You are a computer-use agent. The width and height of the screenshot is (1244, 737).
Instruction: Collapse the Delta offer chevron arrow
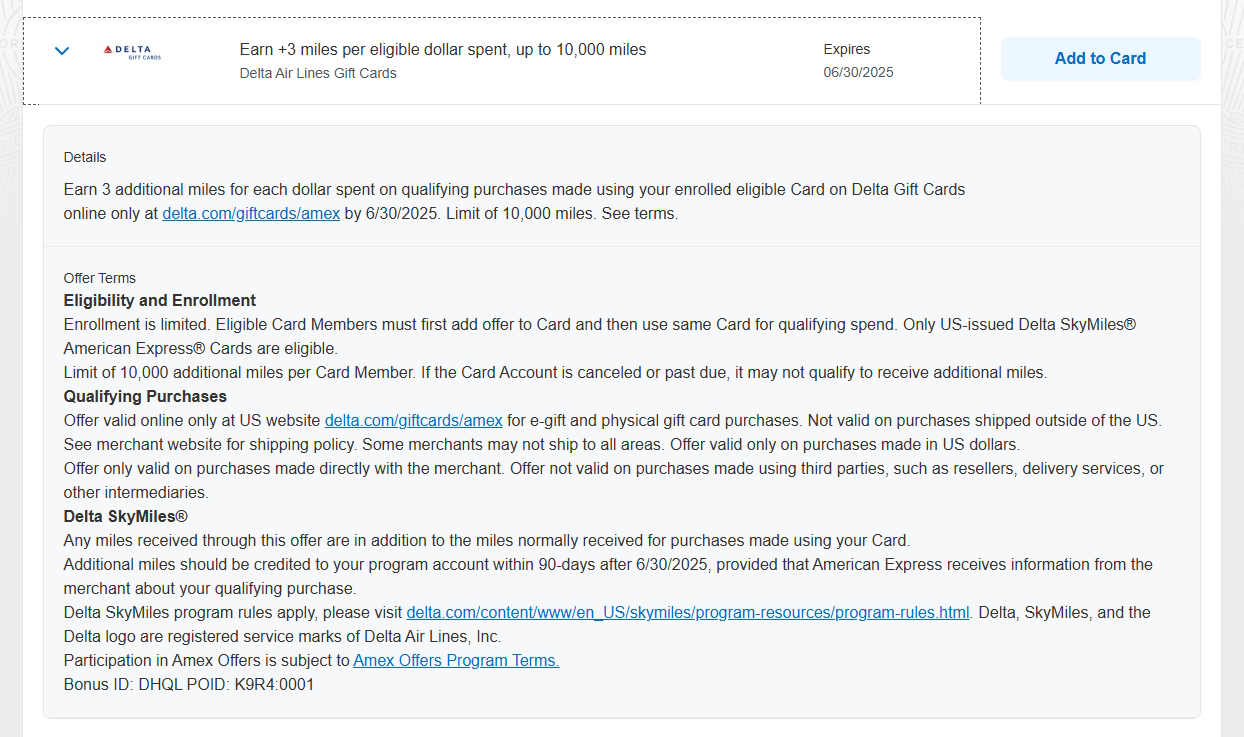click(62, 51)
